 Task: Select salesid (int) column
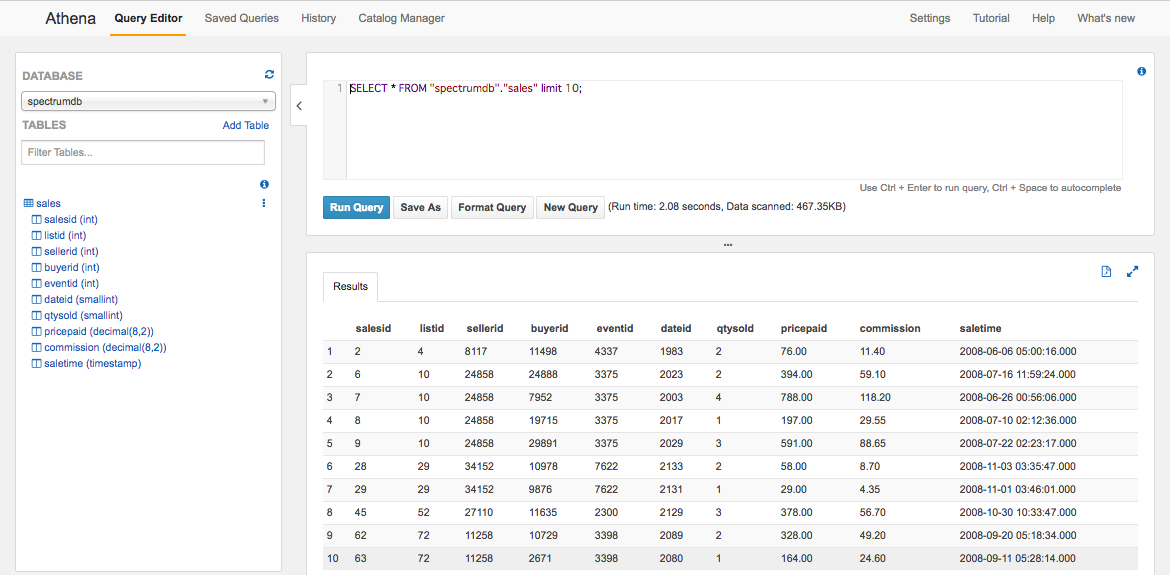coord(72,219)
